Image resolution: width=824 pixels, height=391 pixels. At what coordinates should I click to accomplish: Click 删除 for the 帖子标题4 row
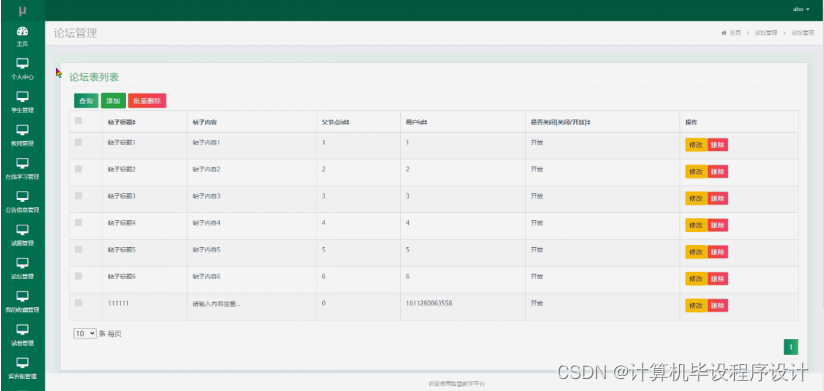717,225
